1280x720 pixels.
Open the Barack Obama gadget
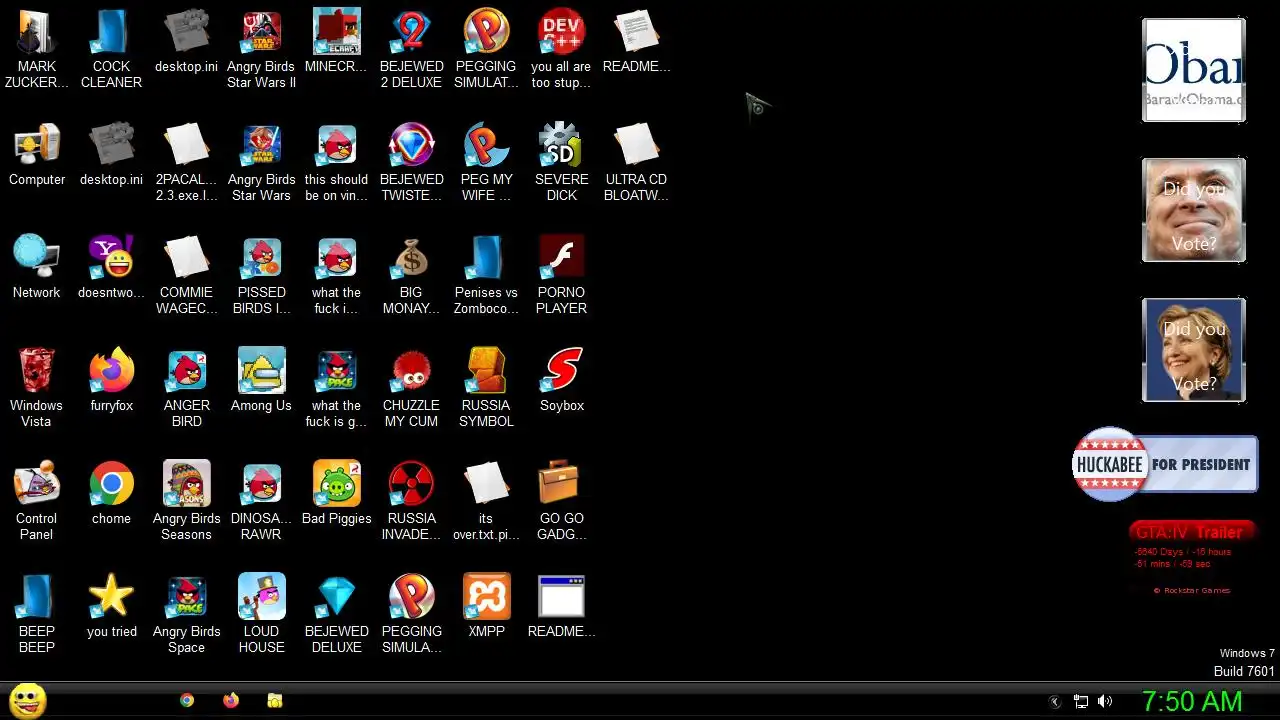coord(1194,70)
